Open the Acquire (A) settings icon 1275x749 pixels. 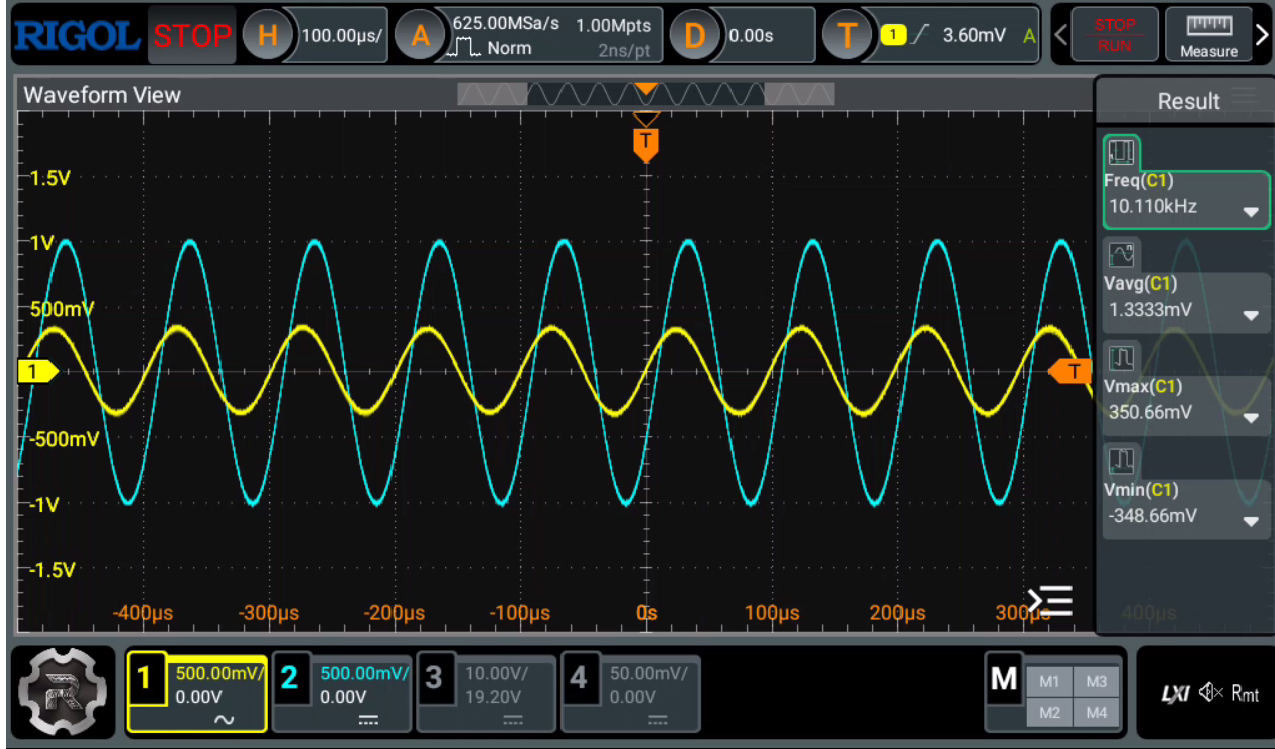[420, 36]
